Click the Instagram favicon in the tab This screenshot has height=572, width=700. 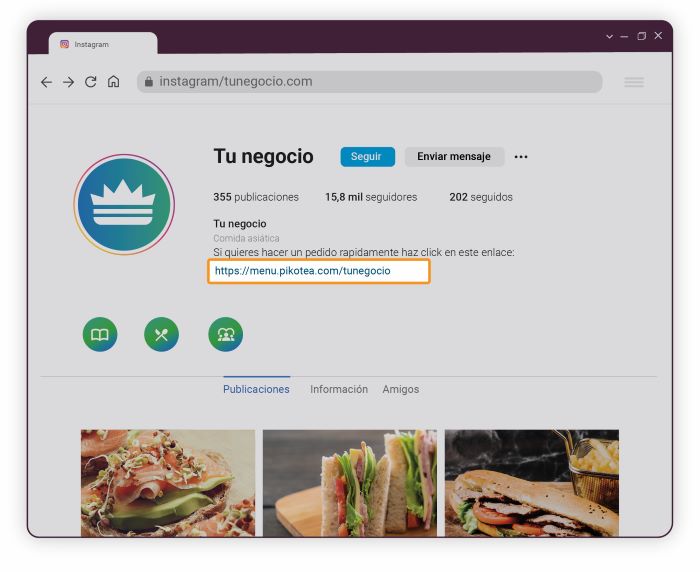[x=64, y=44]
